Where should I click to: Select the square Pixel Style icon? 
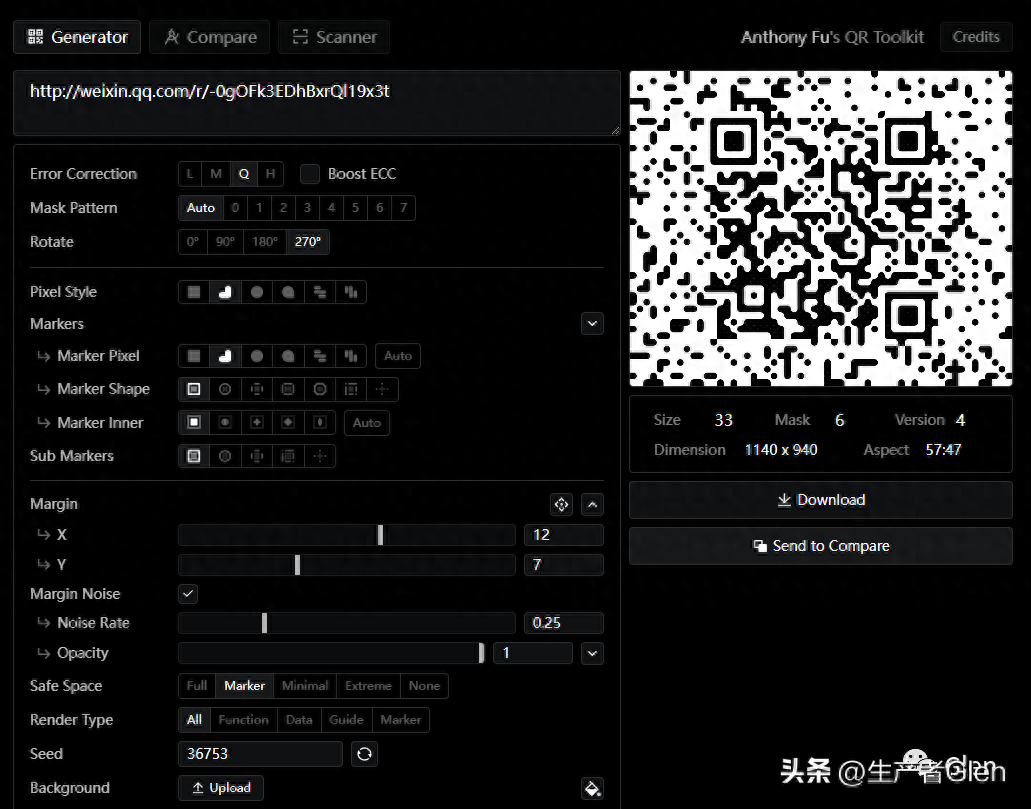[x=194, y=292]
